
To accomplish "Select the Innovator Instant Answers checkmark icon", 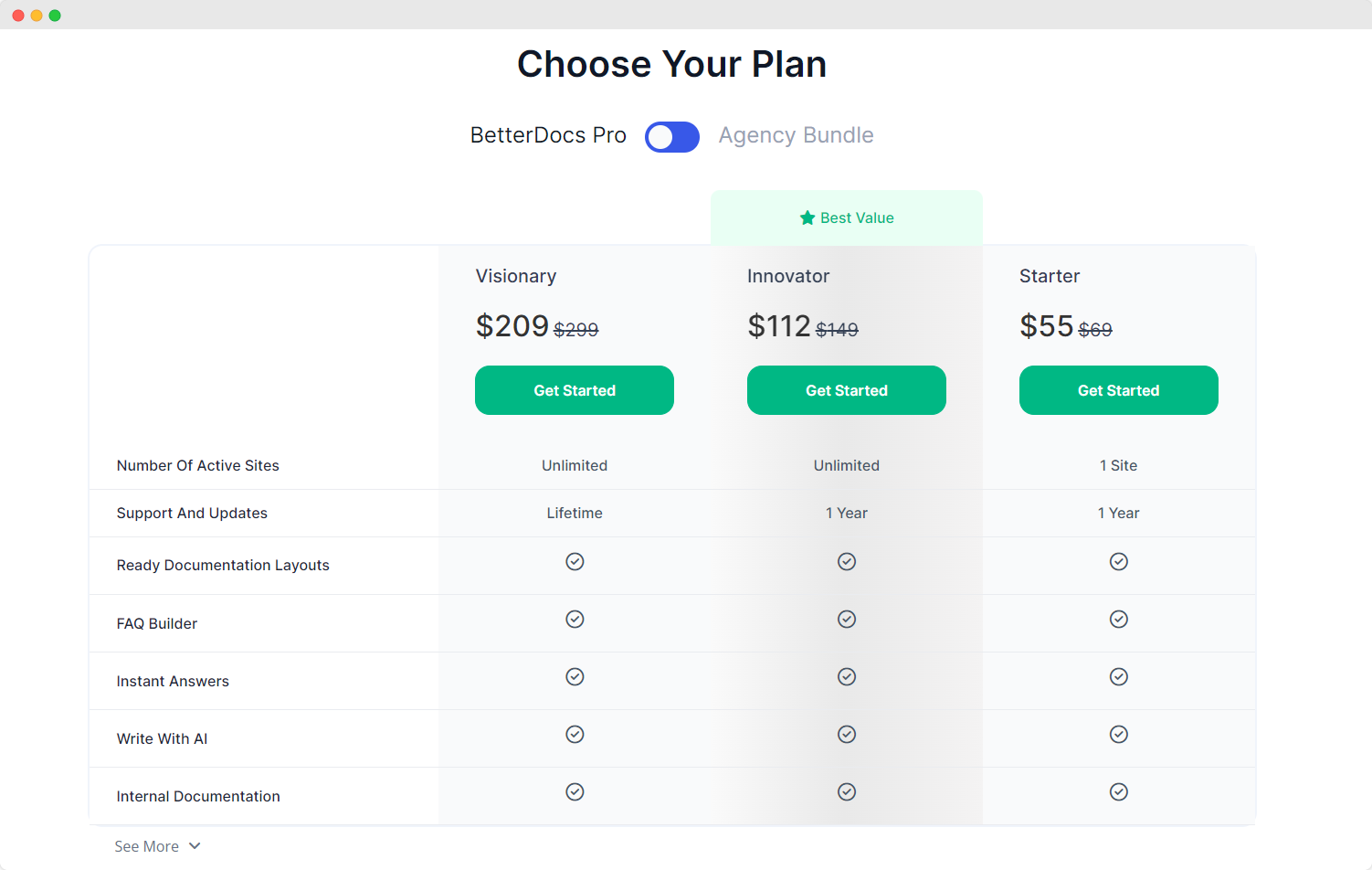I will coord(847,676).
